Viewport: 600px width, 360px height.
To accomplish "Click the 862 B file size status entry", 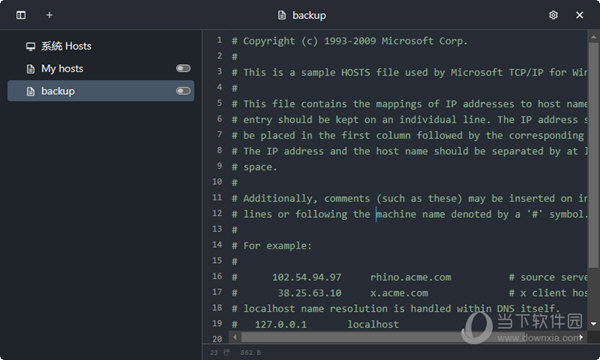I will 251,352.
